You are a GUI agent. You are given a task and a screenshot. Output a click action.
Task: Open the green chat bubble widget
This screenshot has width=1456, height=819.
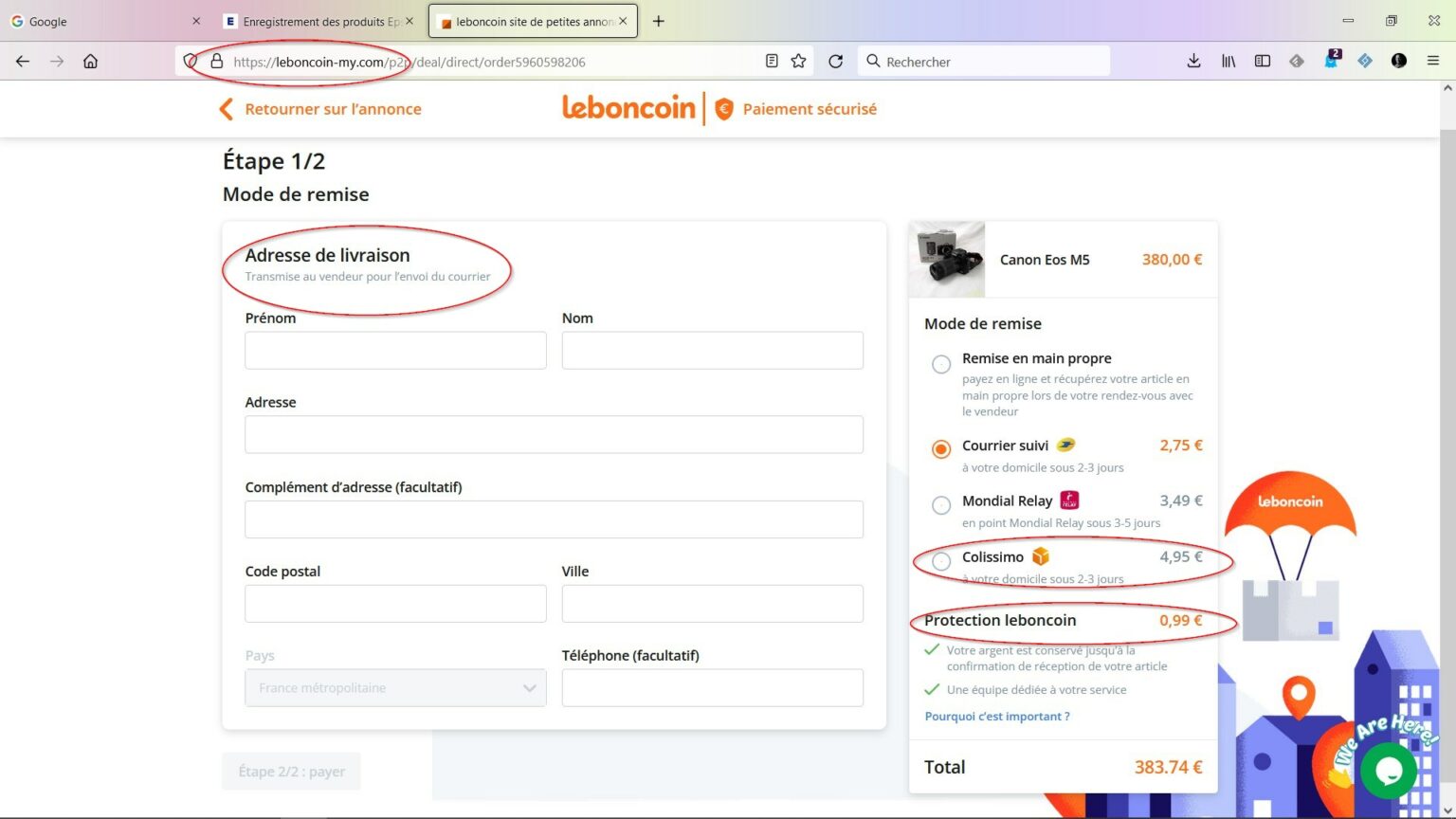point(1388,771)
